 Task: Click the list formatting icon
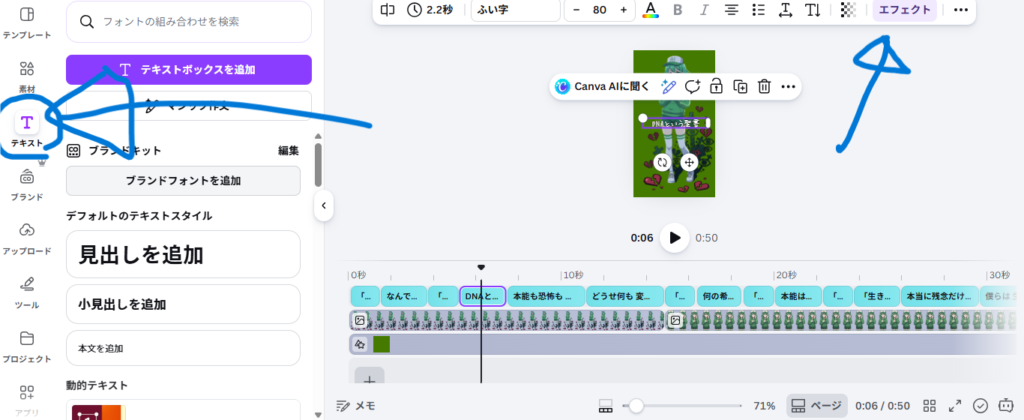pyautogui.click(x=758, y=10)
